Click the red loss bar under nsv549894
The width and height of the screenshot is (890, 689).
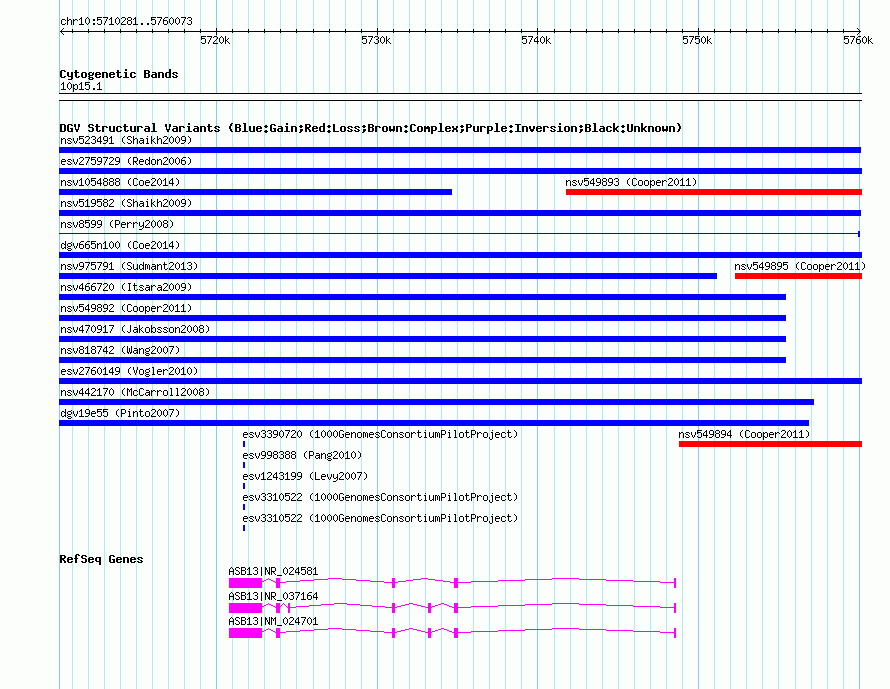770,444
